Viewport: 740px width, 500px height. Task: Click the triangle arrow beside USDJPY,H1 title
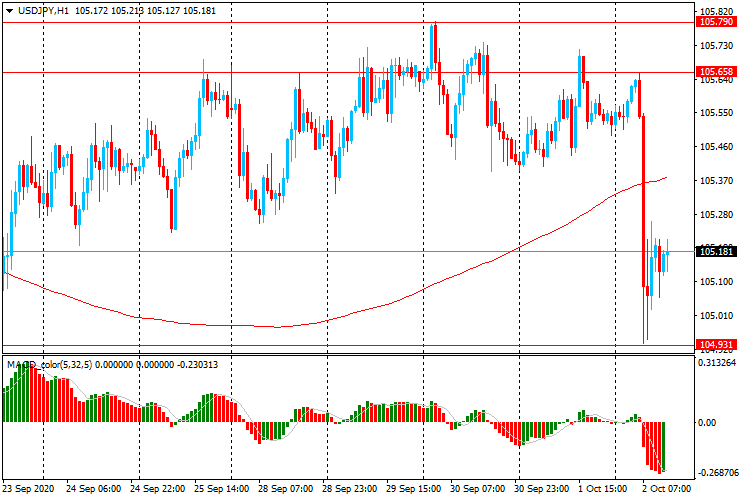[x=9, y=10]
